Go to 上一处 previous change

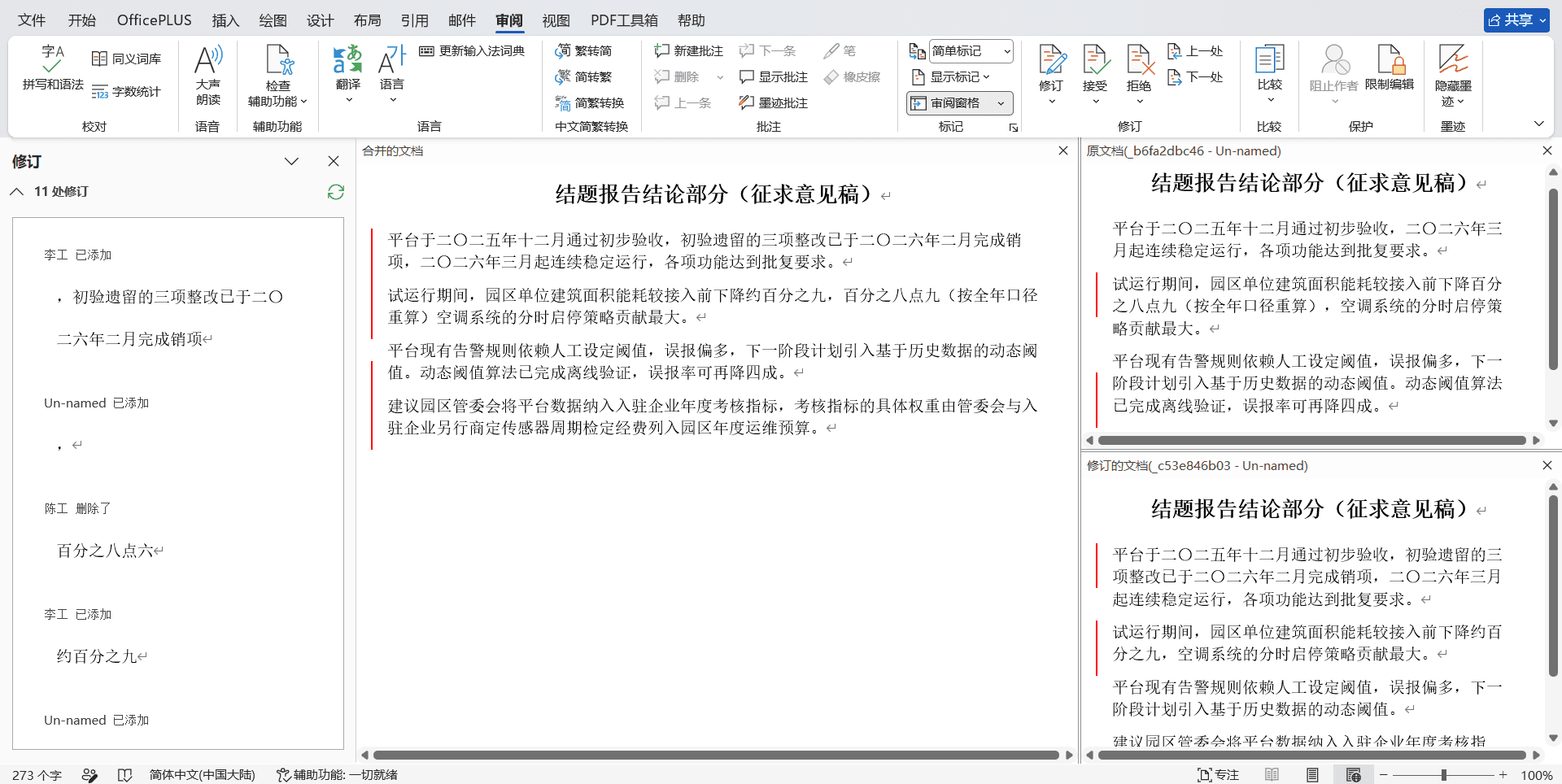click(x=1195, y=51)
